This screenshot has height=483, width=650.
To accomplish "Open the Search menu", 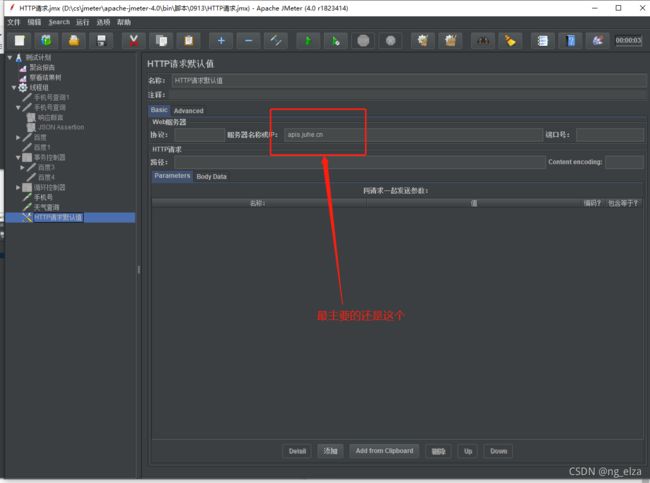I will coord(59,22).
